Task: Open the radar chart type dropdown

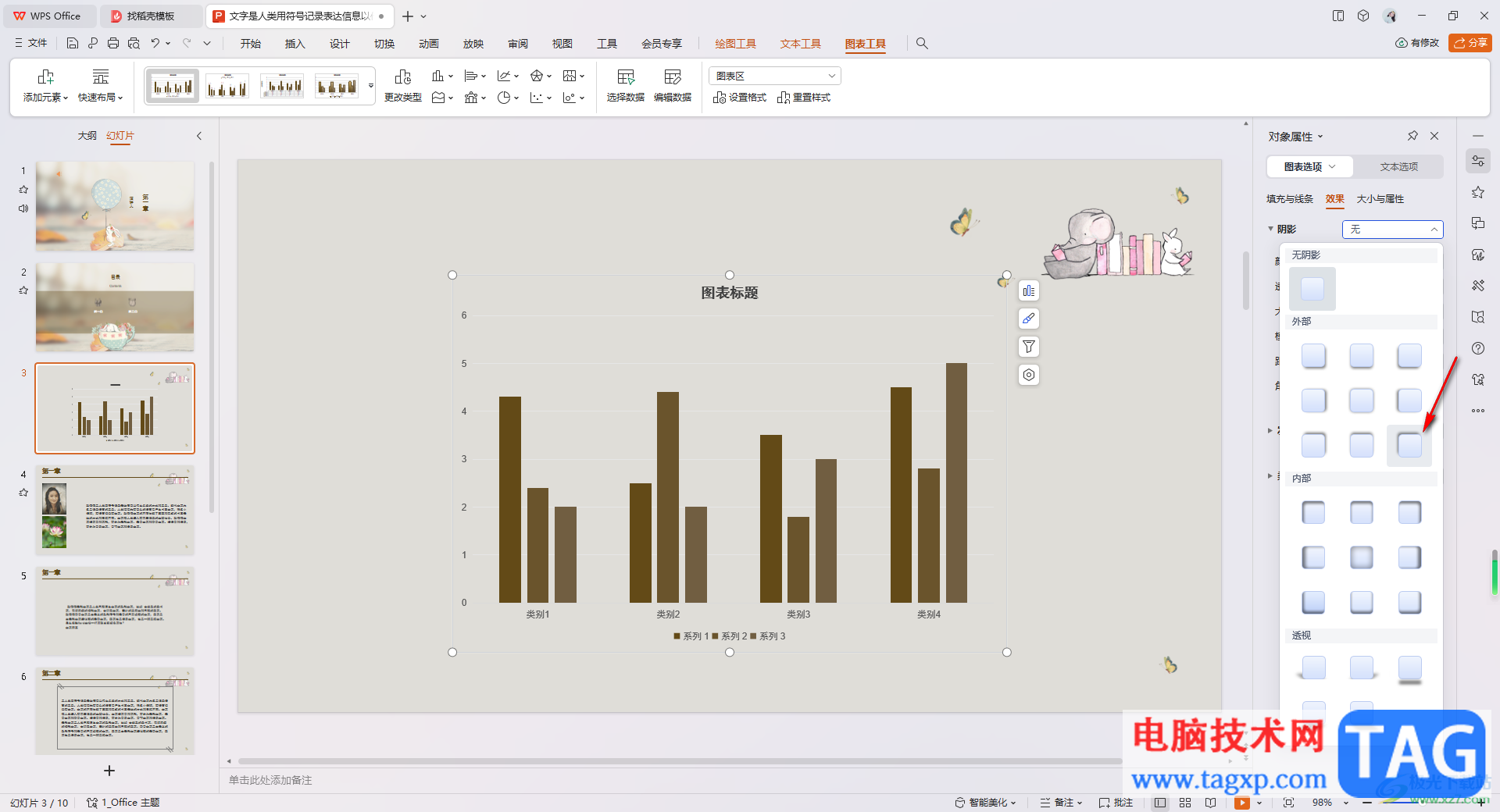Action: click(541, 76)
